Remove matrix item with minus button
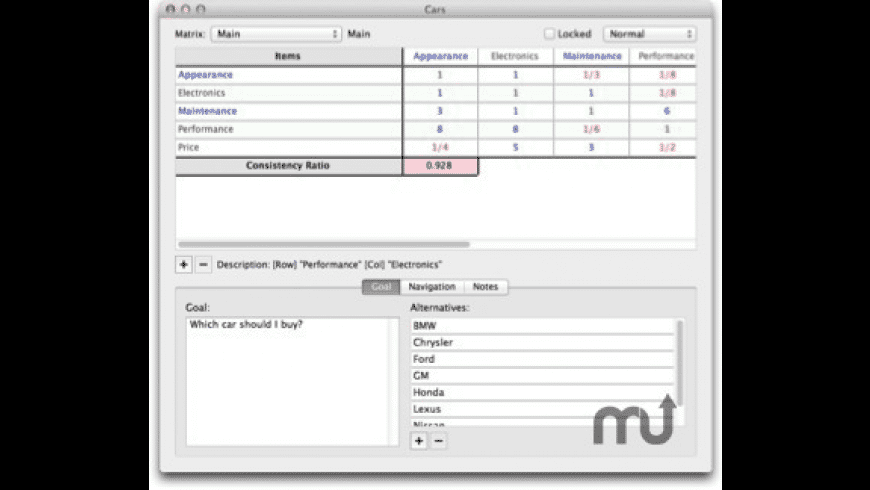870x490 pixels. click(203, 265)
